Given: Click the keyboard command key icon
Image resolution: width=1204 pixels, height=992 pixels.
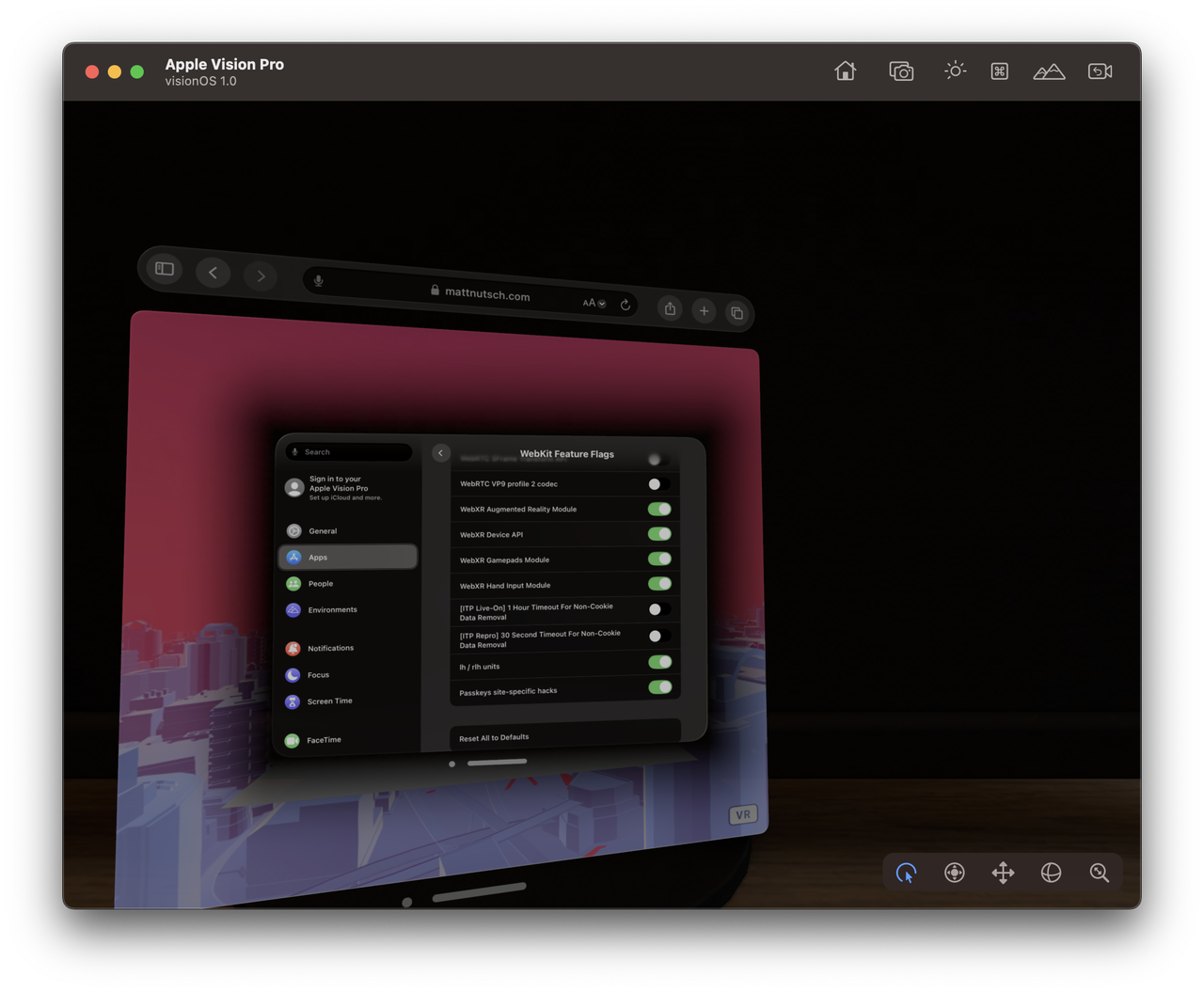Looking at the screenshot, I should pyautogui.click(x=1000, y=71).
